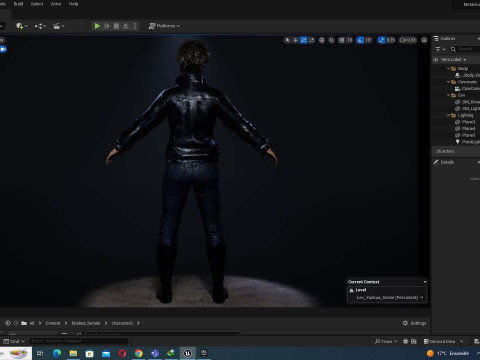Click the Eject button in play controls
480x360 pixels.
tap(126, 26)
